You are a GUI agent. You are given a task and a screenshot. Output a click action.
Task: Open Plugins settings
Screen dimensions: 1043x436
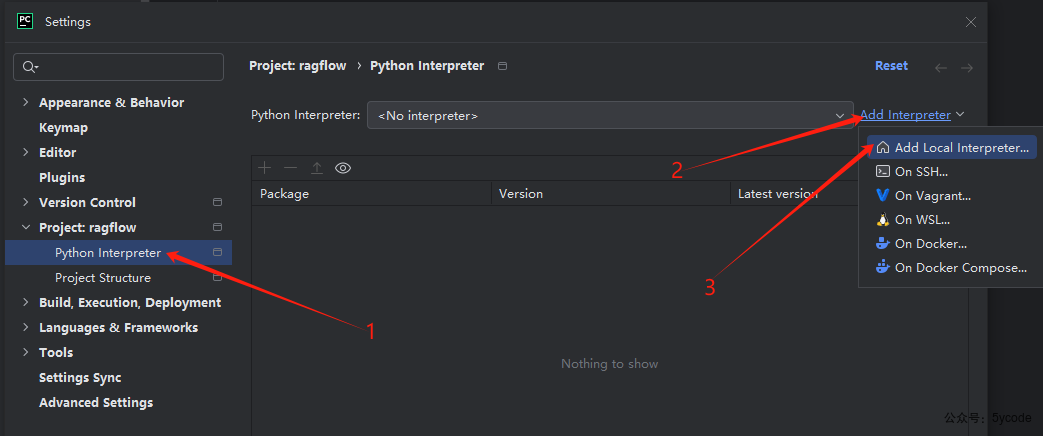(62, 177)
